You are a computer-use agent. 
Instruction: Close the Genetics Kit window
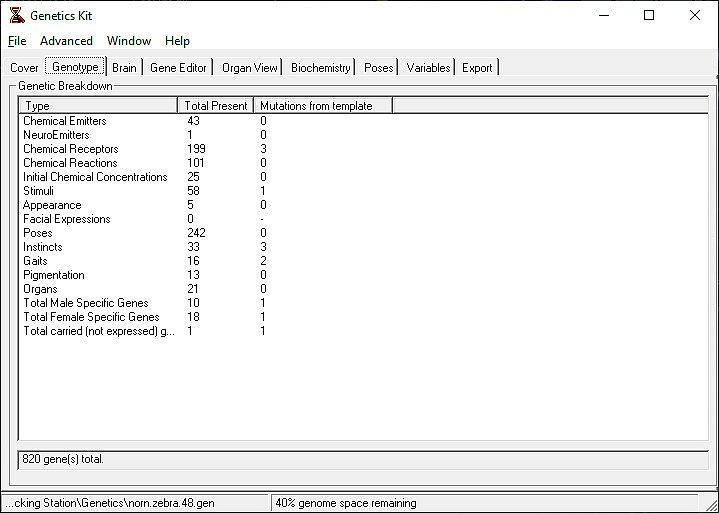click(x=695, y=15)
